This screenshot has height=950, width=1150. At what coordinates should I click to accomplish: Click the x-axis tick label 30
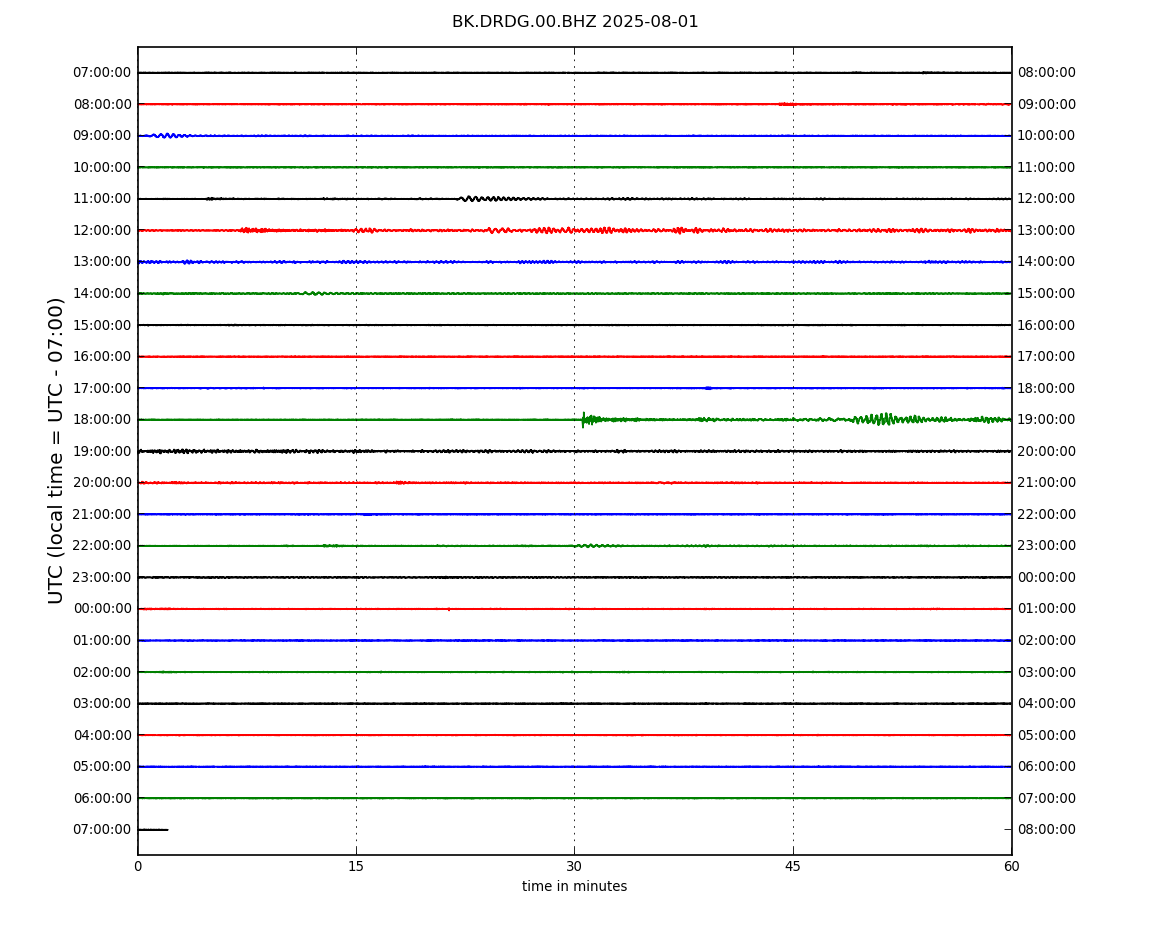(574, 867)
